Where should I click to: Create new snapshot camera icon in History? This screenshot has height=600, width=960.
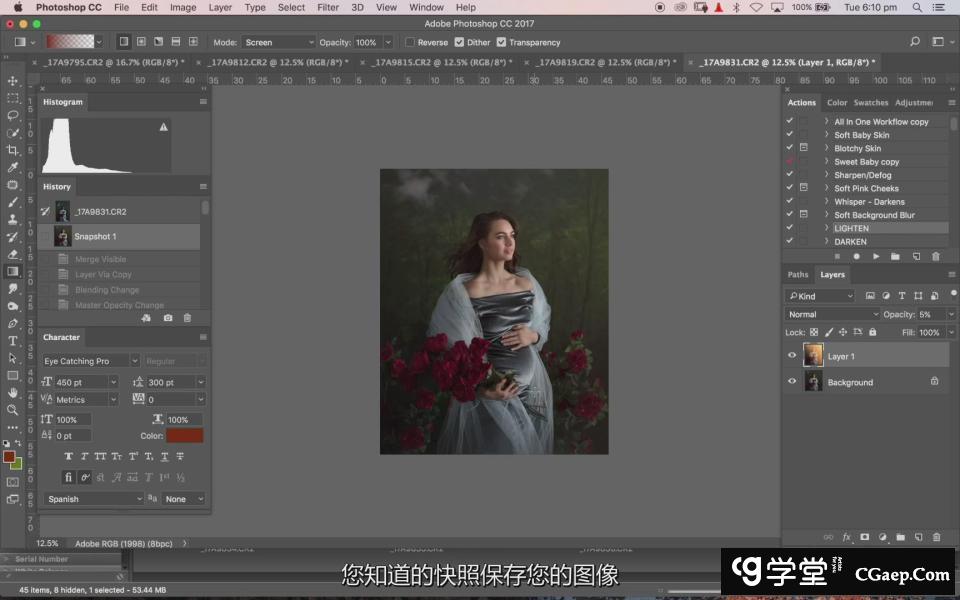(167, 318)
